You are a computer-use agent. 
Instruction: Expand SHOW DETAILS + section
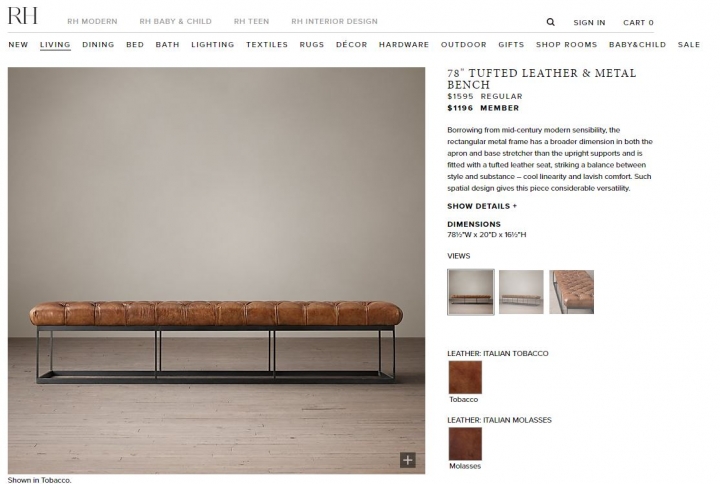point(482,206)
